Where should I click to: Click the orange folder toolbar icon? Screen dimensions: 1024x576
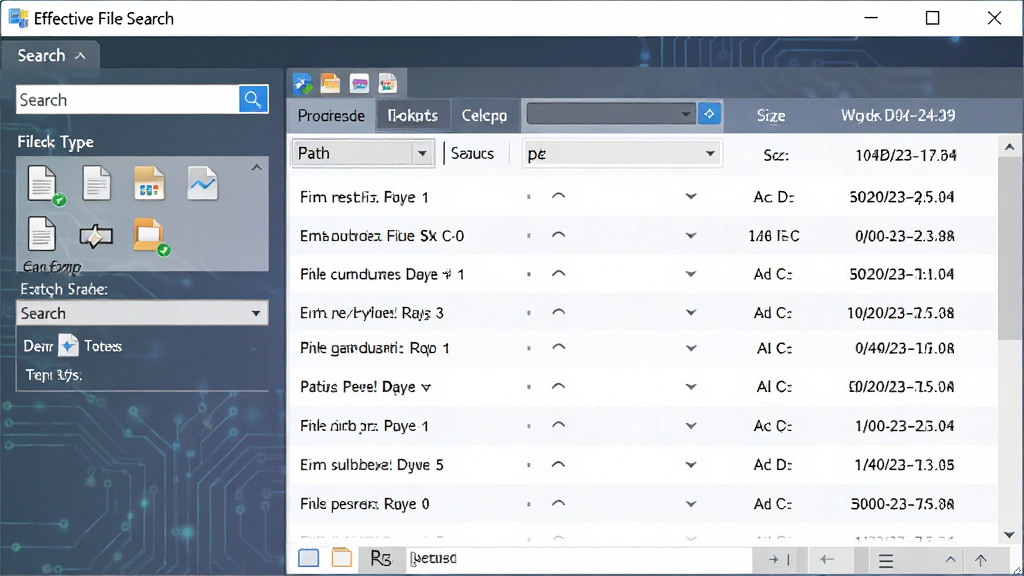[330, 84]
